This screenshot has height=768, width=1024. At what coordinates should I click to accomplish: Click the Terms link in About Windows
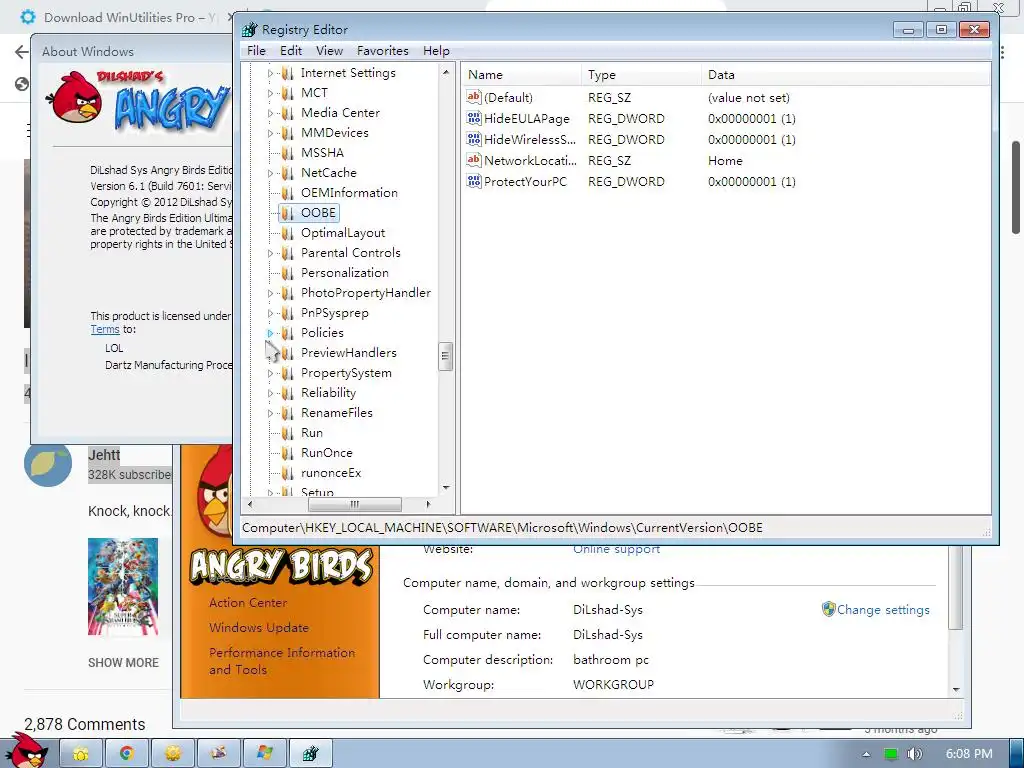[x=105, y=329]
